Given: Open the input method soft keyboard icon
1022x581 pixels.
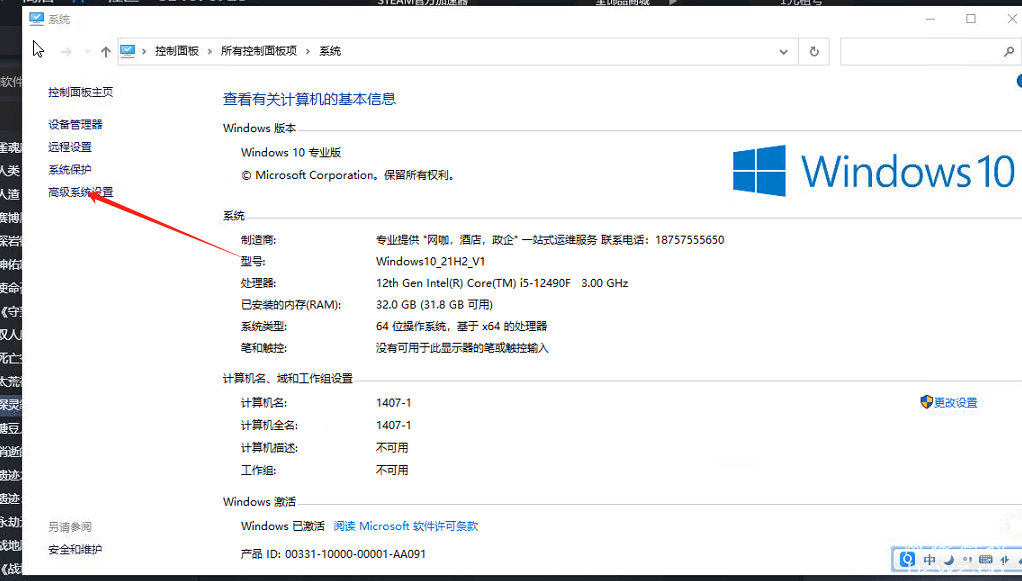Looking at the screenshot, I should (986, 559).
